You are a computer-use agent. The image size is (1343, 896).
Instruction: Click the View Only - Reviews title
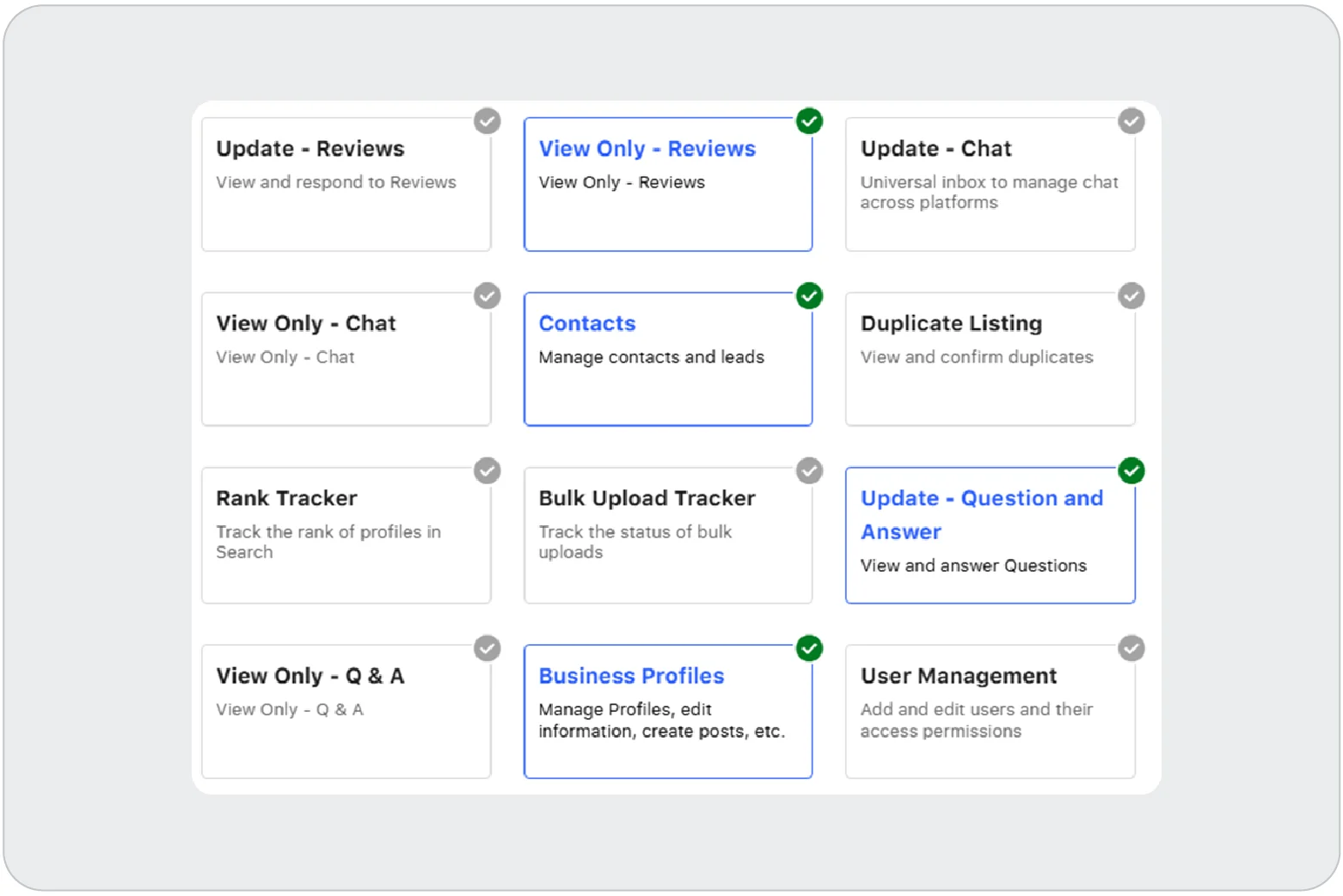click(647, 149)
